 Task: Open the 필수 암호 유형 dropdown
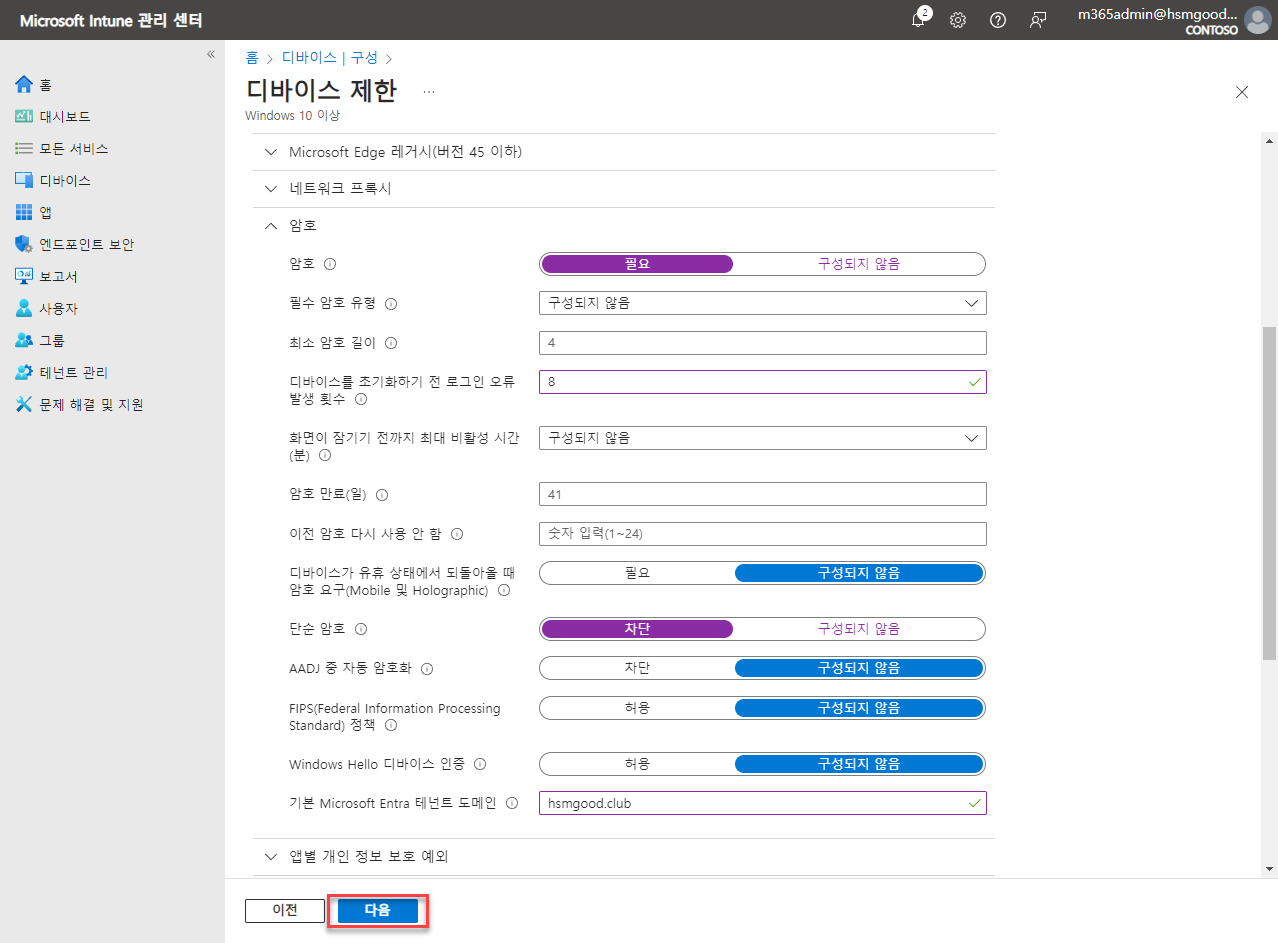point(762,302)
